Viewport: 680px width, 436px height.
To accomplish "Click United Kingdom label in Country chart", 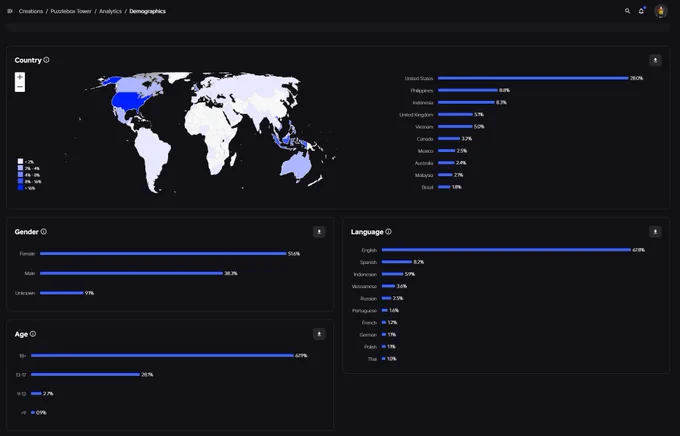I will [416, 115].
